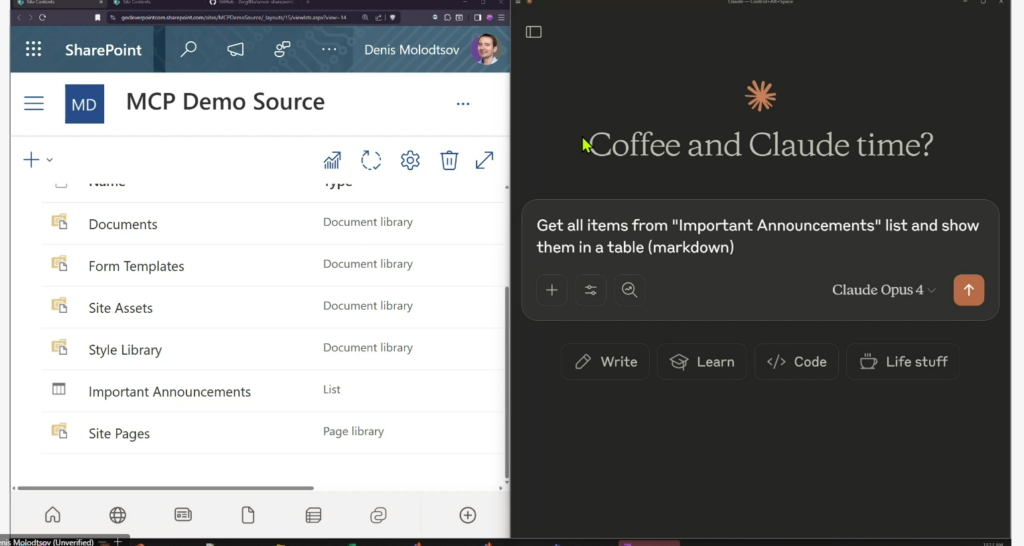Viewport: 1024px width, 546px height.
Task: Click the research magnifier icon in Claude
Action: (630, 290)
